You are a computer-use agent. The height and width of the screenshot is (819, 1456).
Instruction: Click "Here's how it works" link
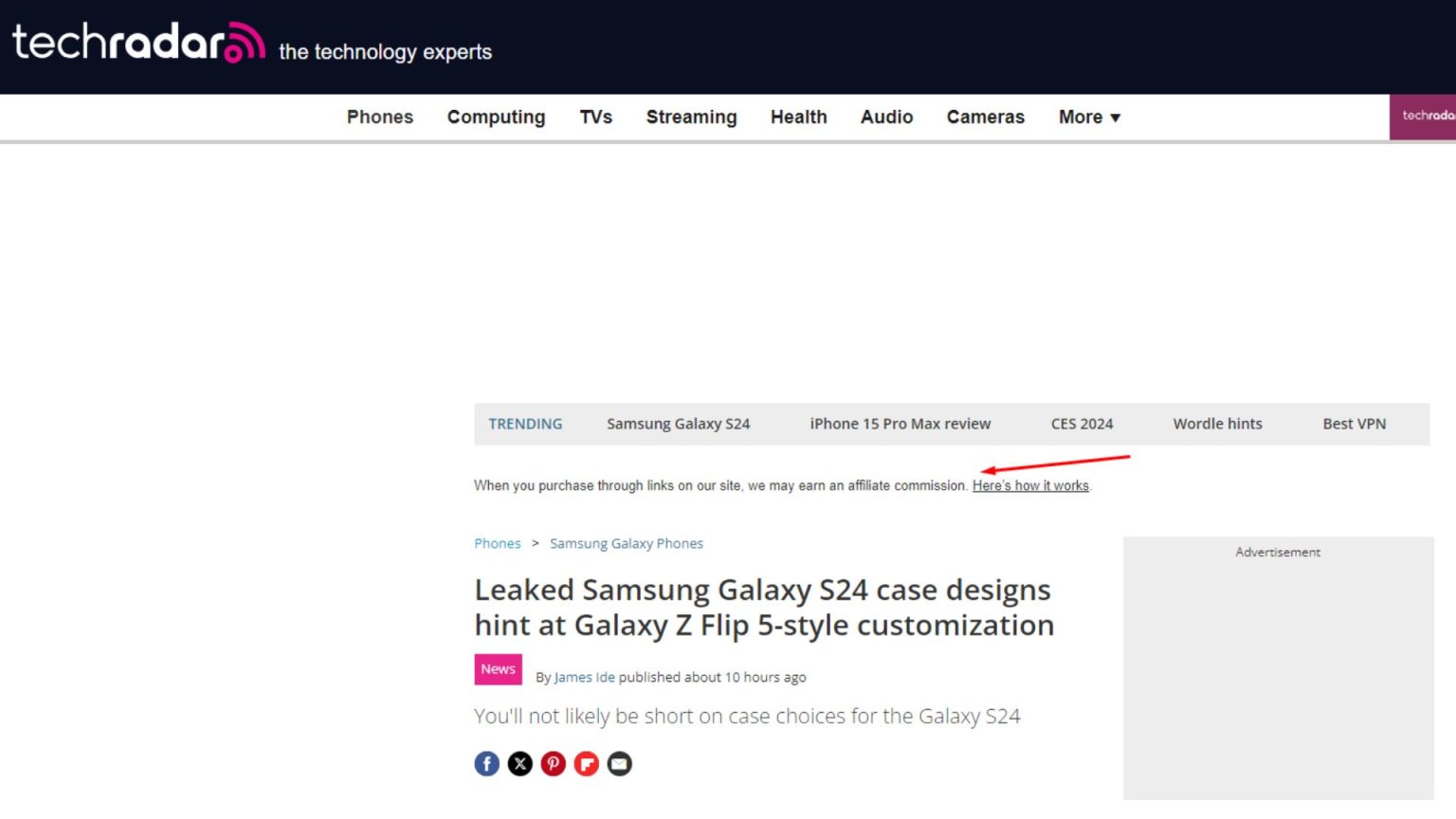pyautogui.click(x=1030, y=486)
